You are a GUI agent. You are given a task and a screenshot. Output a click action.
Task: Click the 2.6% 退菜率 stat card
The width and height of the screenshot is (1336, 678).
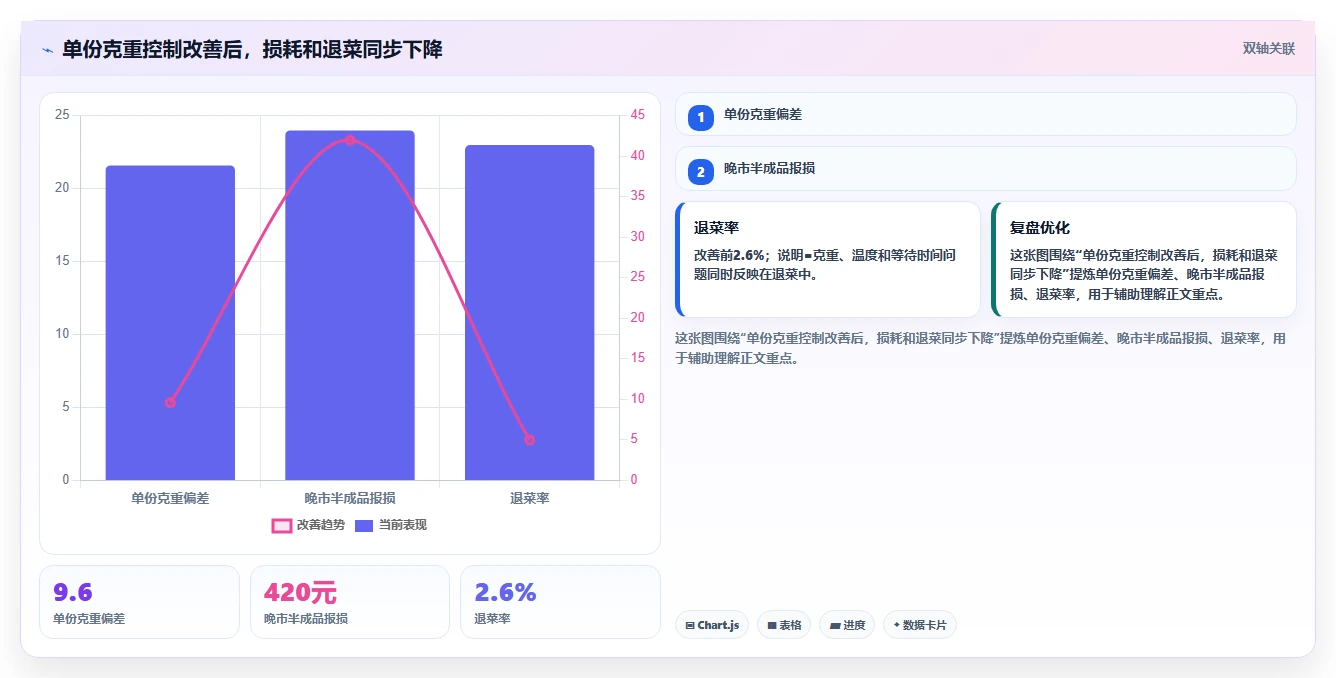click(560, 602)
